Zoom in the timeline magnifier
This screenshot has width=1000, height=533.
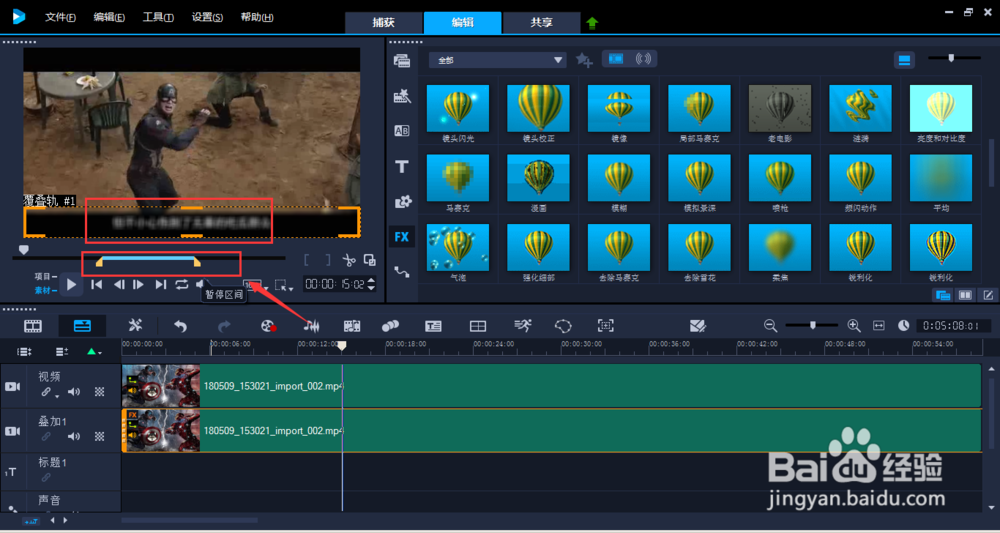click(854, 326)
